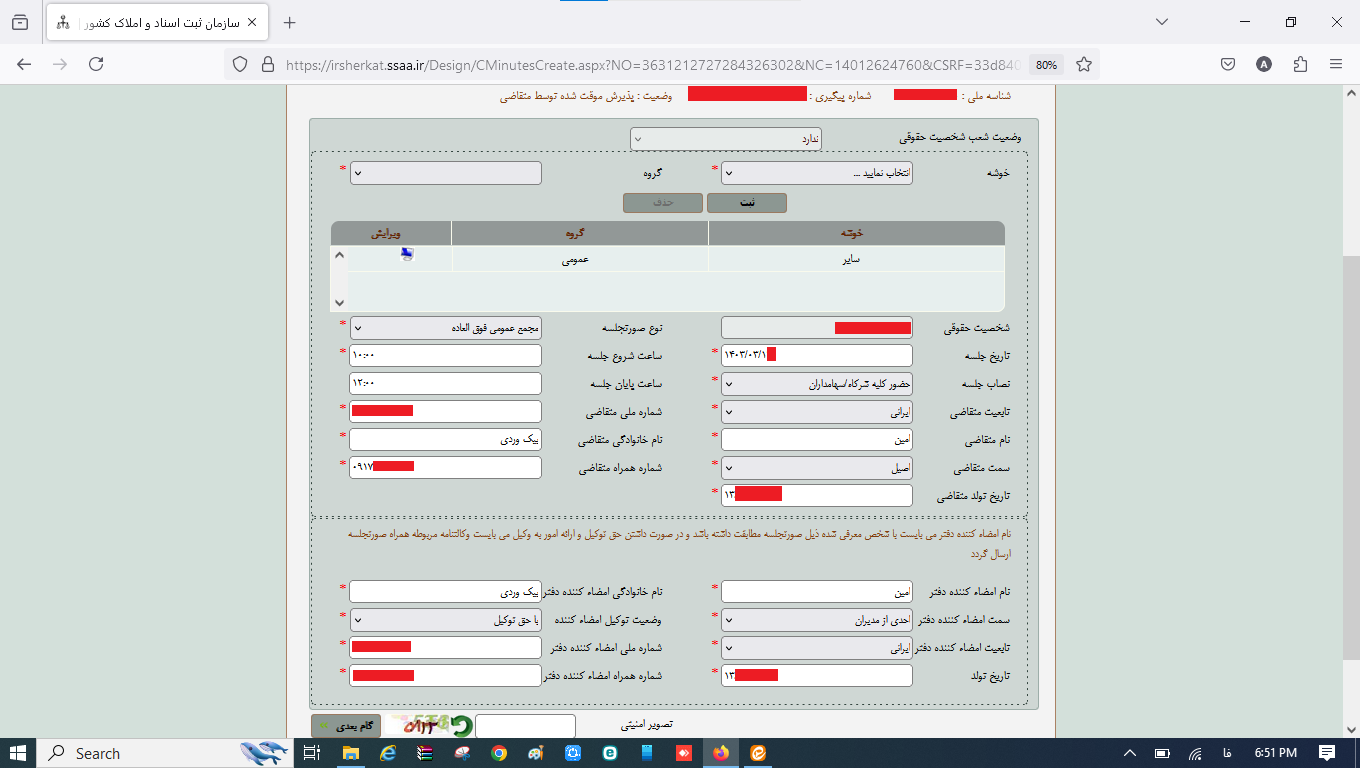
Task: Open the نصاب جلسه dropdown
Action: tap(817, 384)
